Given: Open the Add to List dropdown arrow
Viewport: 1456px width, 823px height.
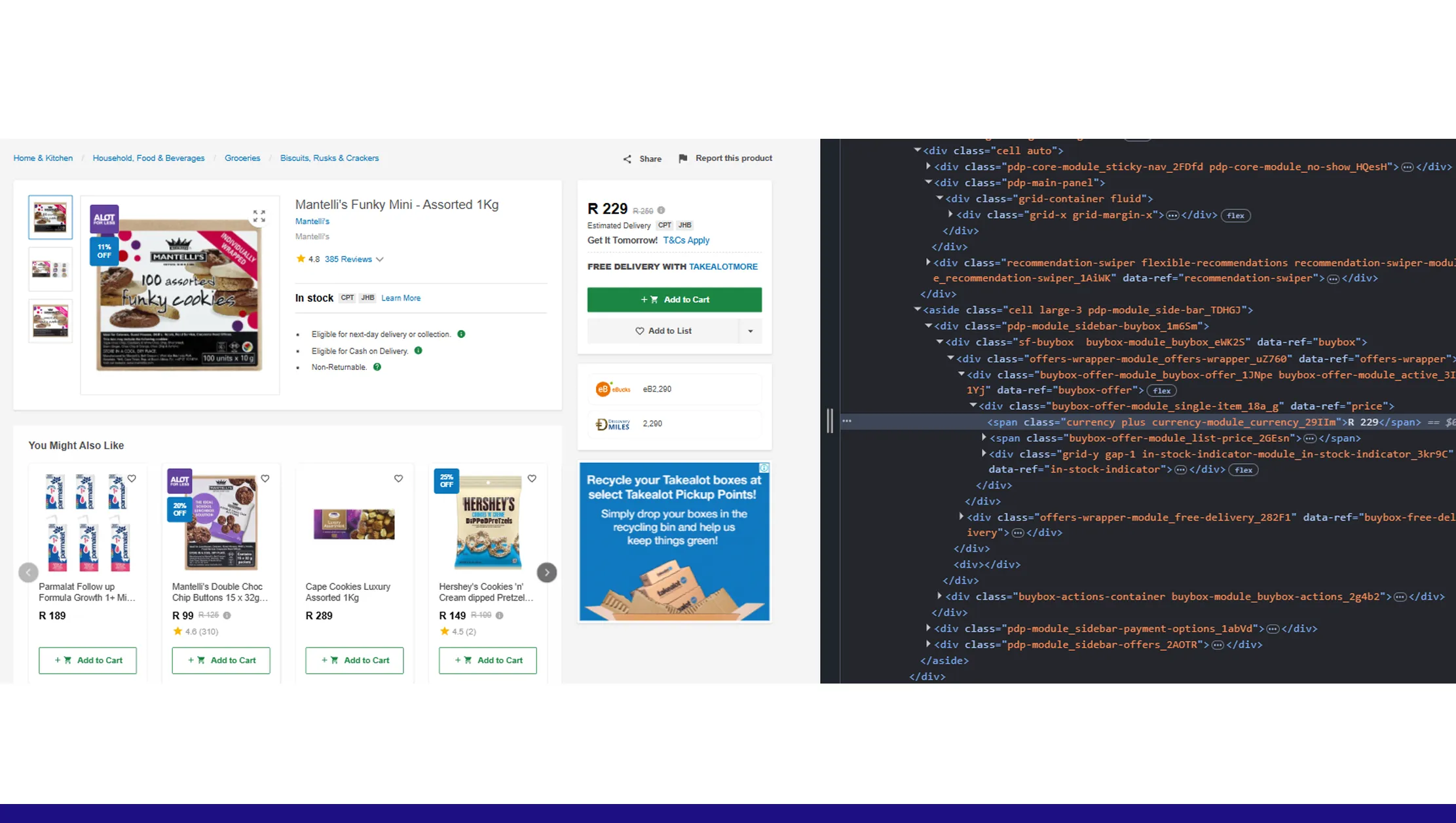Looking at the screenshot, I should point(751,331).
